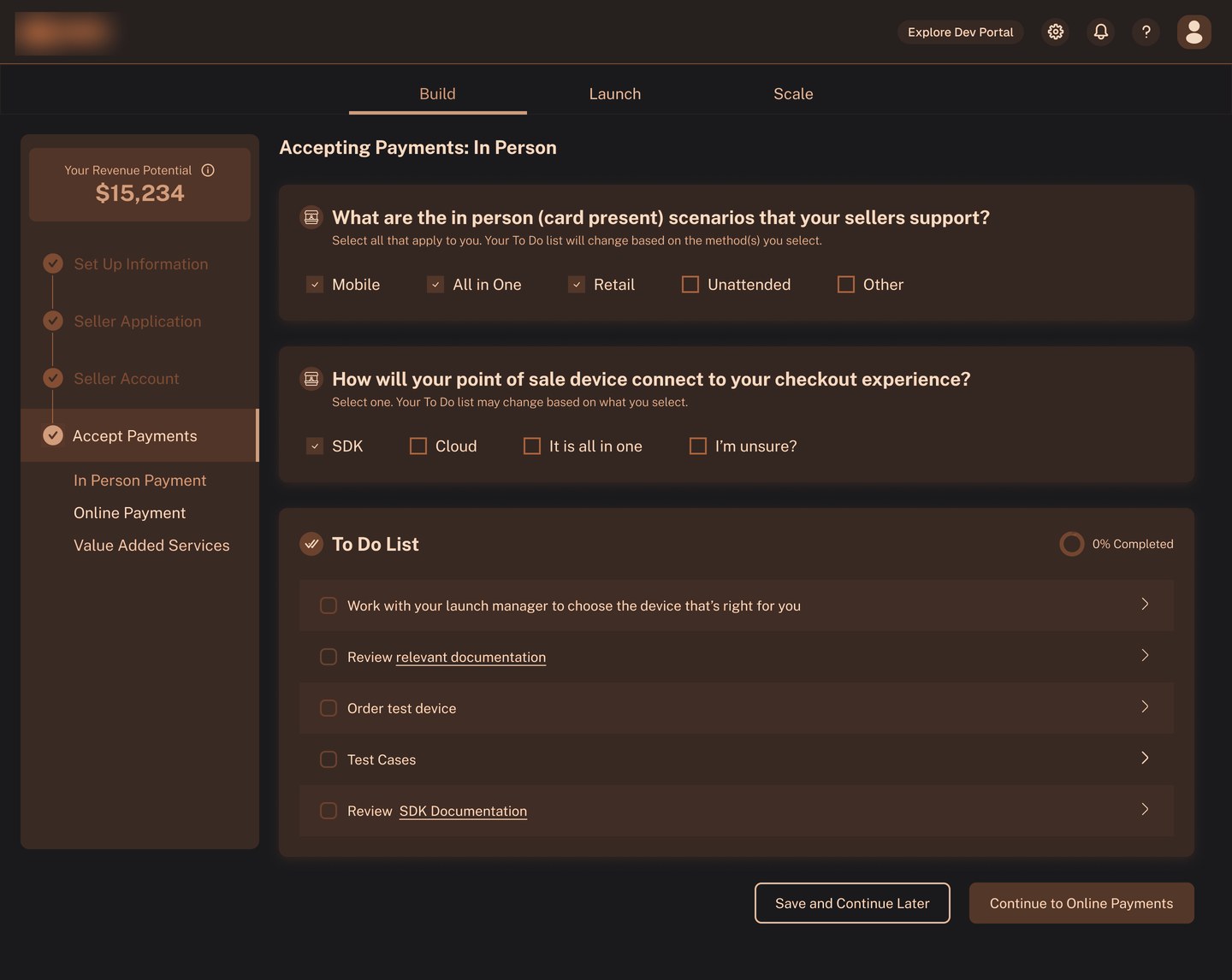Click the 0% Completed progress ring
Image resolution: width=1232 pixels, height=980 pixels.
(1072, 544)
